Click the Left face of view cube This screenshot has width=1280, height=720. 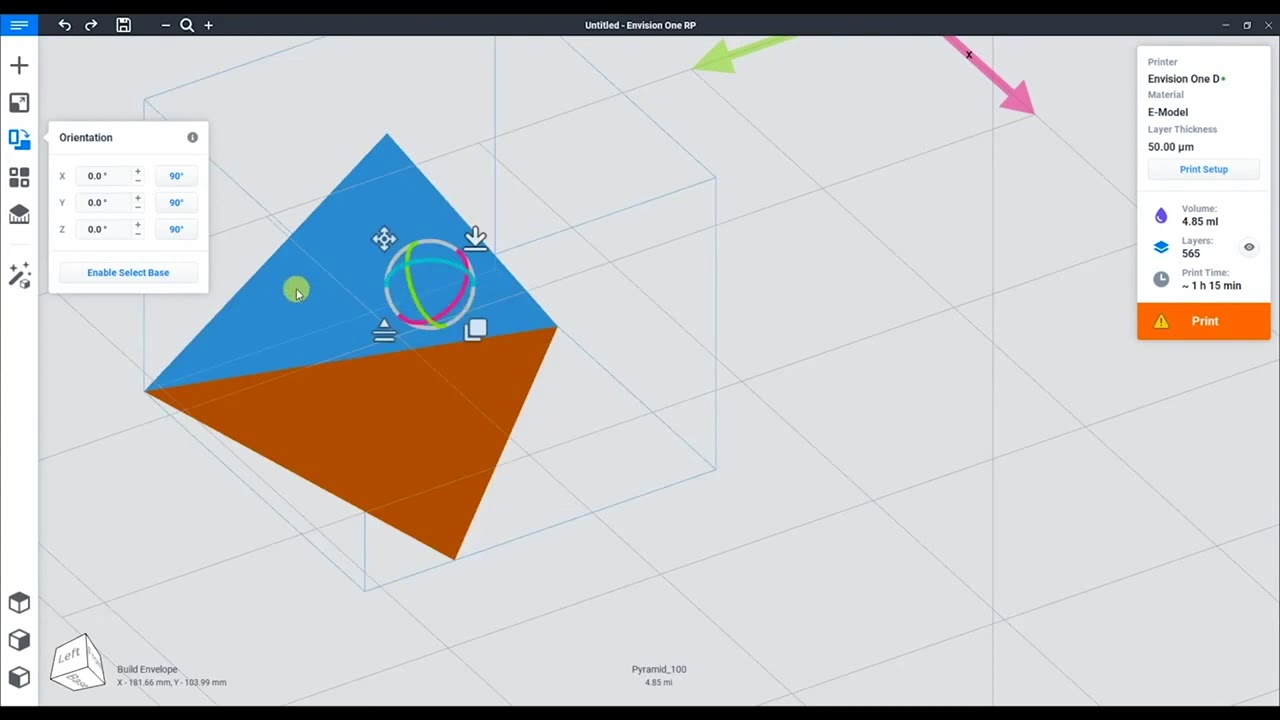point(68,657)
